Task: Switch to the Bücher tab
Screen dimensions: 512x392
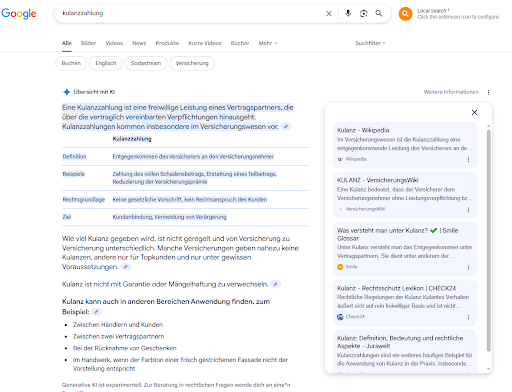Action: pos(240,43)
